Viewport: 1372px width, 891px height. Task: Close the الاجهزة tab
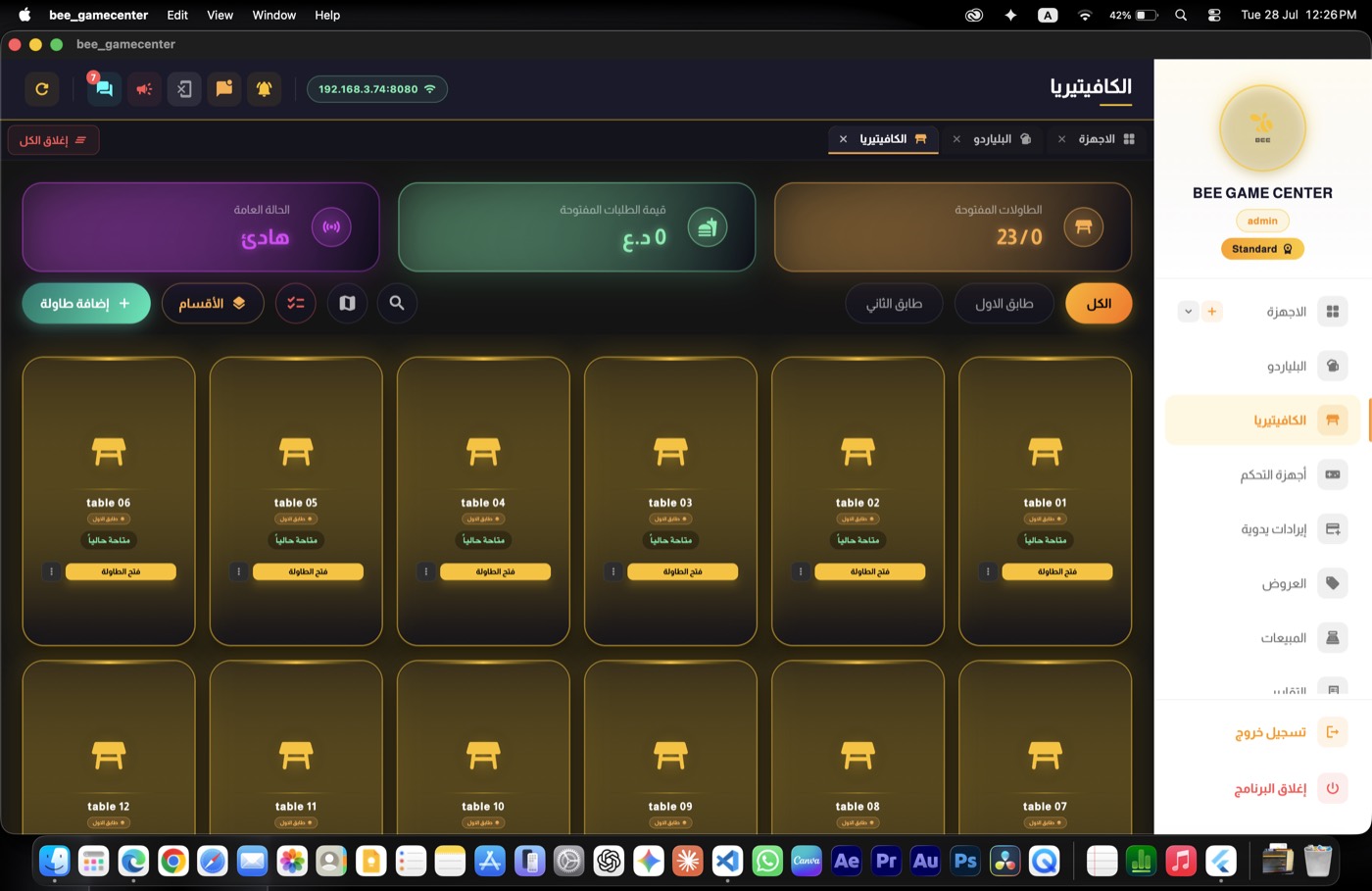pos(1061,139)
